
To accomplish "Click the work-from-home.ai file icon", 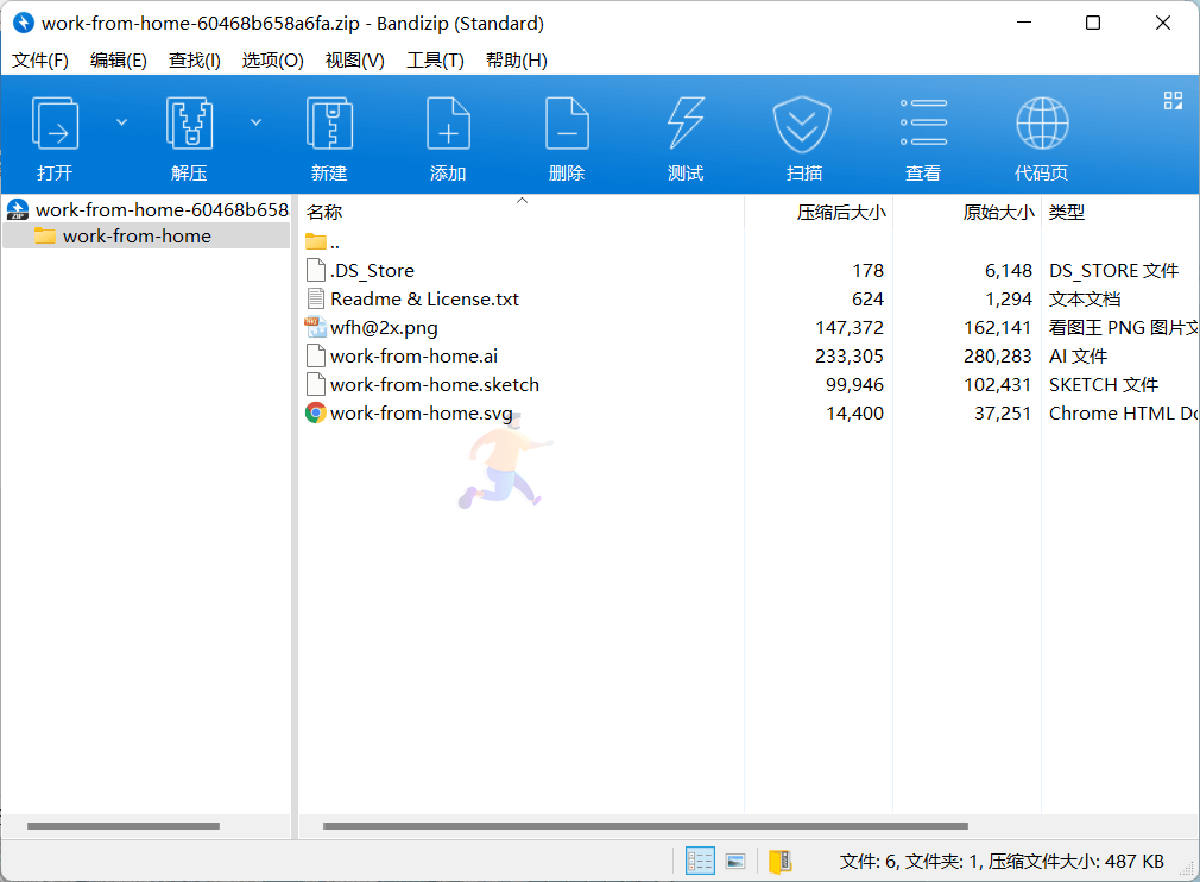I will coord(316,356).
